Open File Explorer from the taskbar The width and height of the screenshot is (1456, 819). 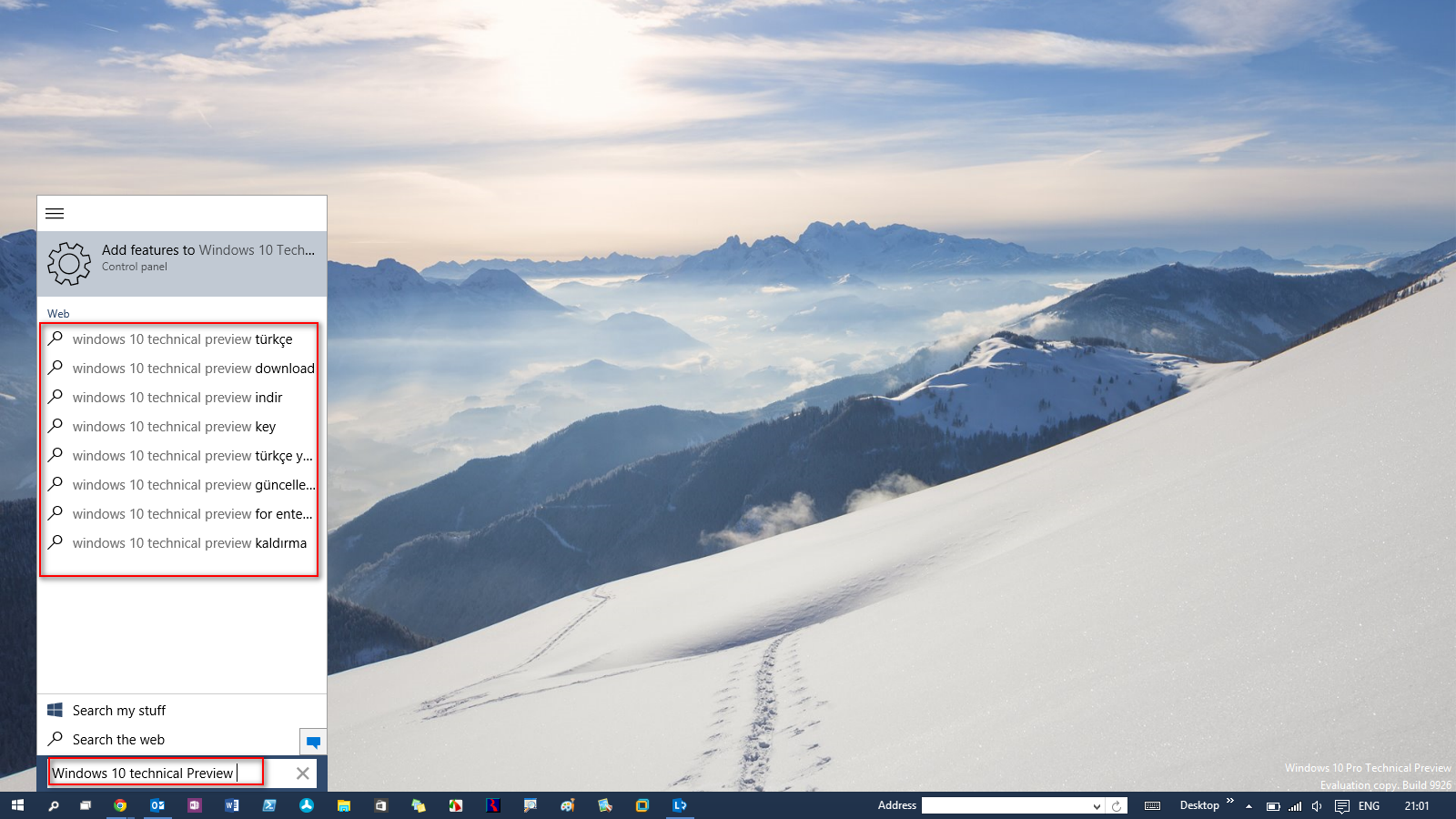[344, 805]
